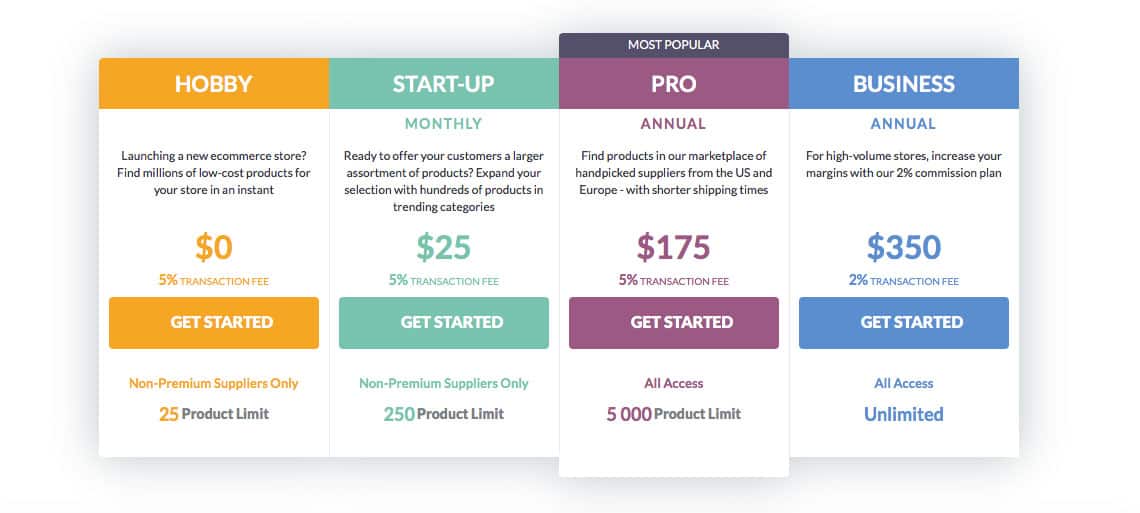Click the MONTHLY label under Start-Up
Image resolution: width=1140 pixels, height=513 pixels.
coord(443,124)
